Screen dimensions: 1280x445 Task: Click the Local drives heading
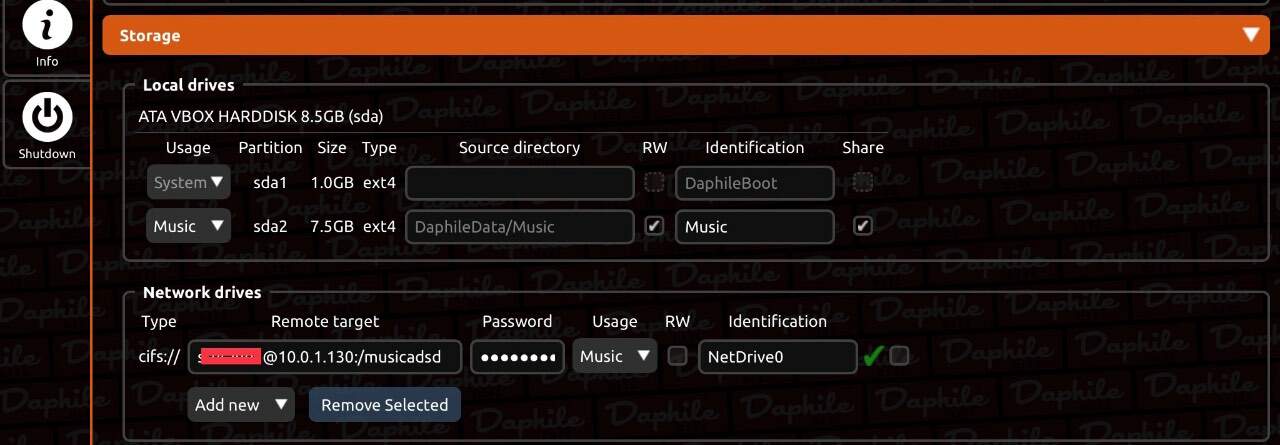(189, 85)
